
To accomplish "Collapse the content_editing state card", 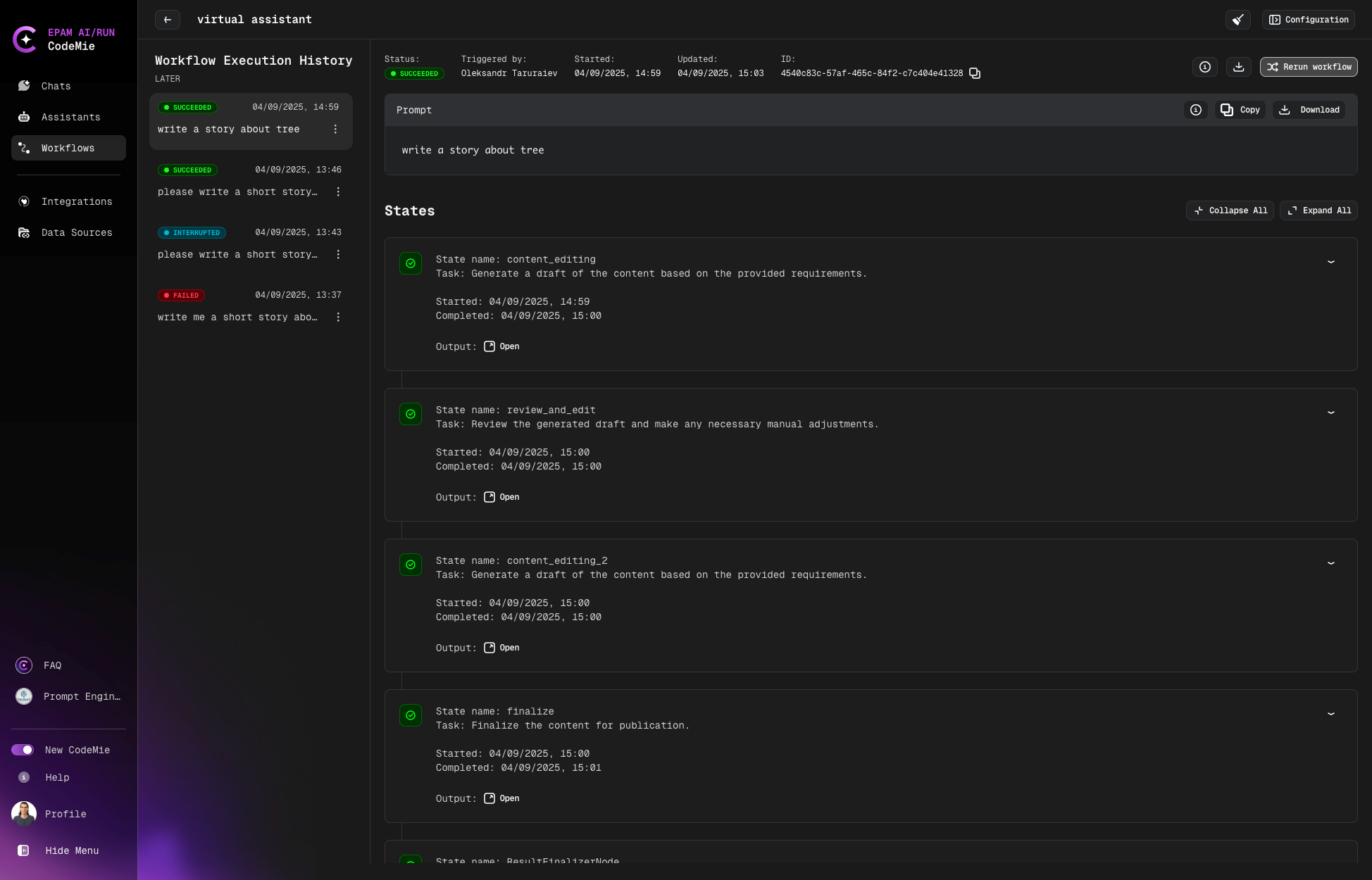I will [x=1331, y=262].
